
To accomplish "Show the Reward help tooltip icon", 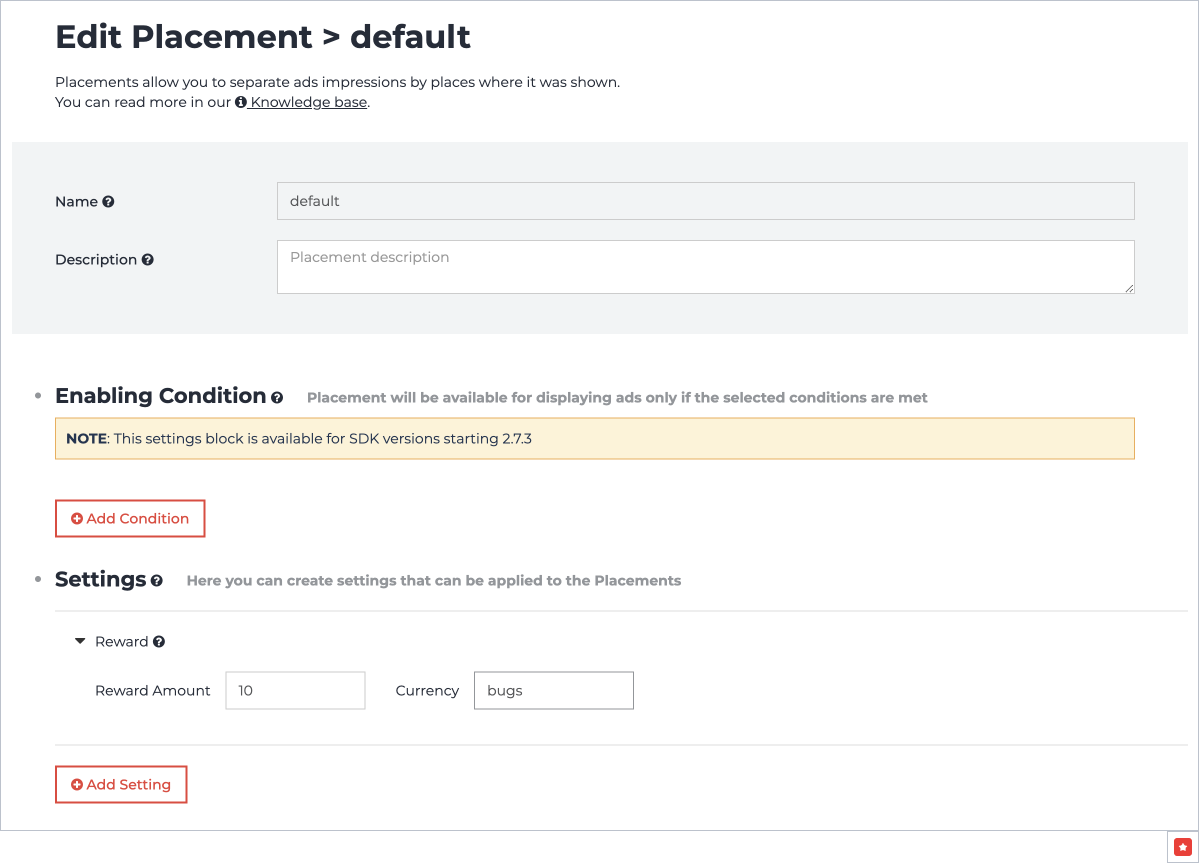I will point(159,642).
